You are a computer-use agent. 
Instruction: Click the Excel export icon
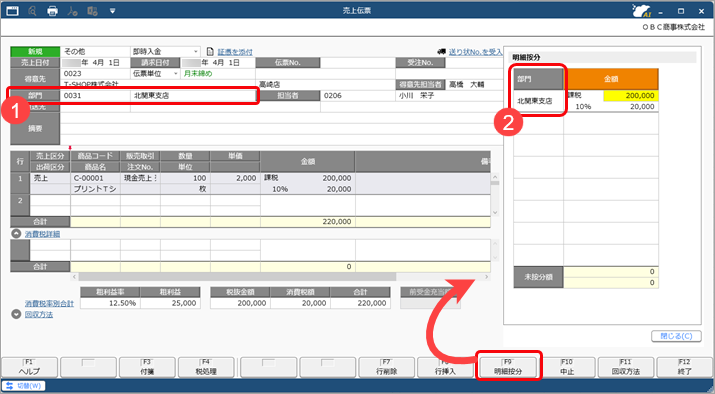[93, 10]
